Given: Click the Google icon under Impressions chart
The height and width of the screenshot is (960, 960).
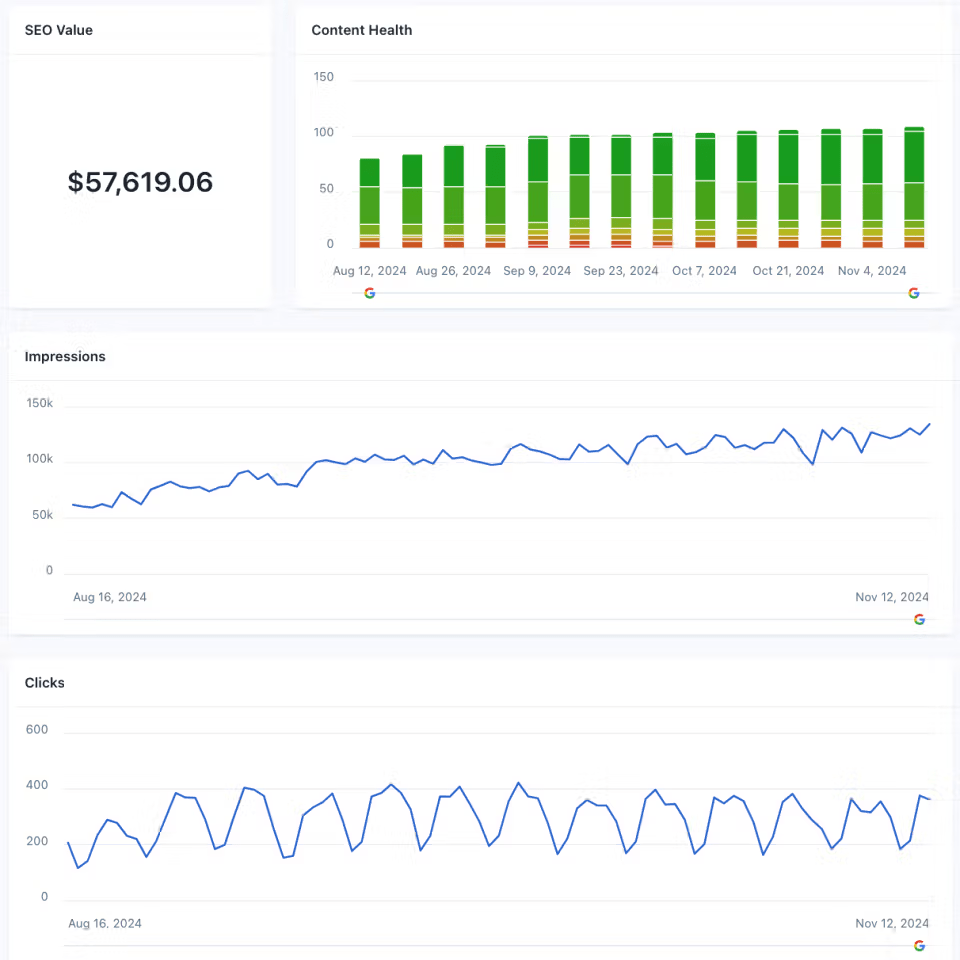Looking at the screenshot, I should click(919, 619).
